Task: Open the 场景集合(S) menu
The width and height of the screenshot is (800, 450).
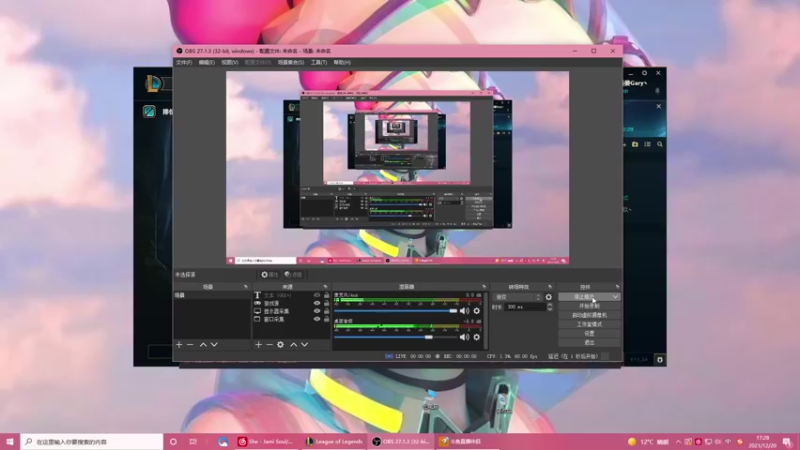Action: [x=291, y=62]
